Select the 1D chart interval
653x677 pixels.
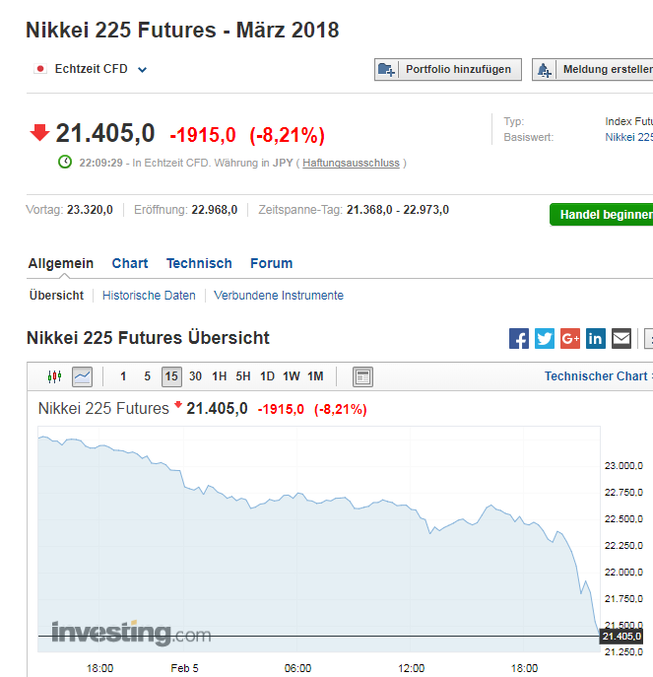tap(267, 377)
